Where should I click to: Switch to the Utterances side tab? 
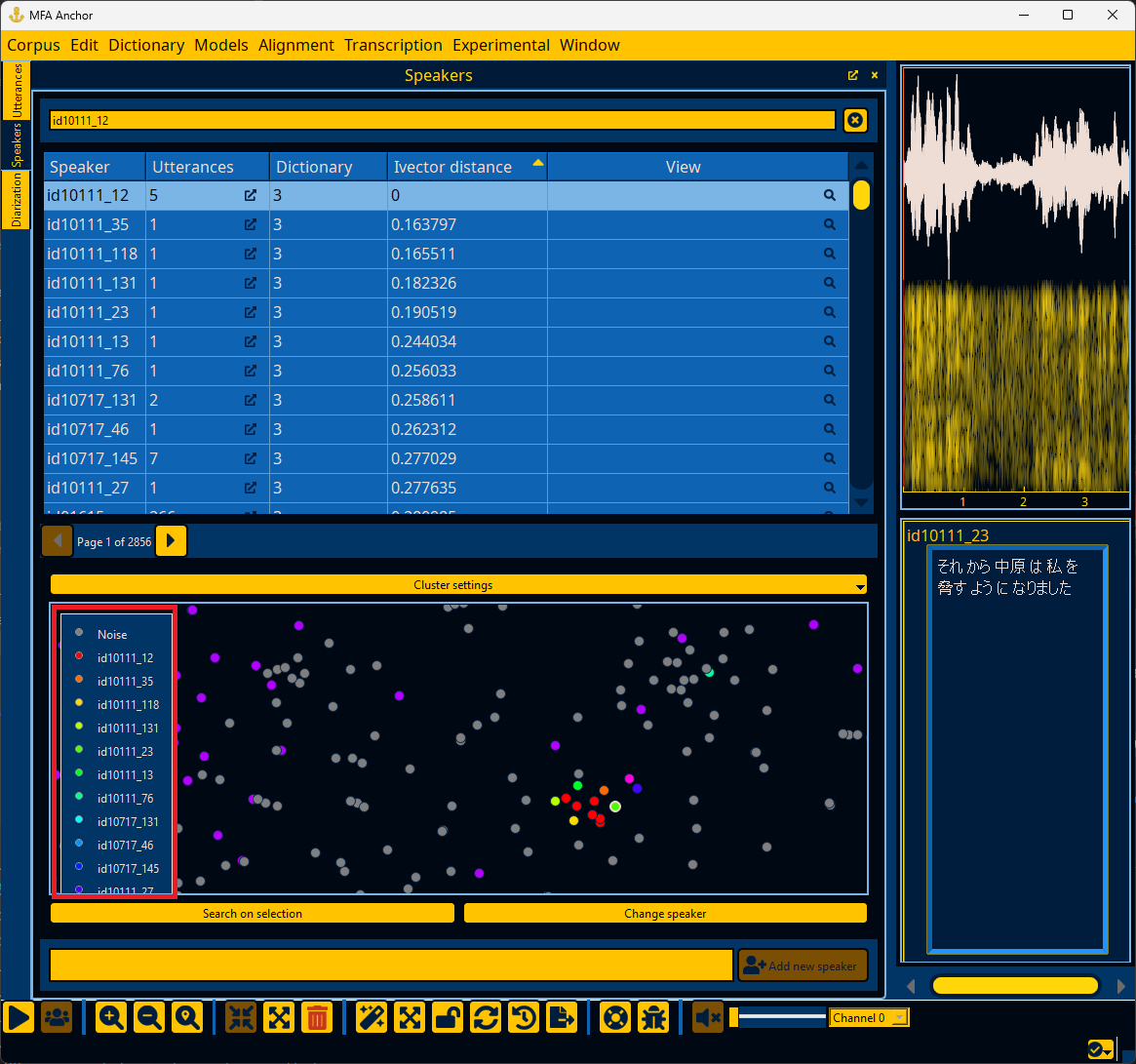click(17, 91)
